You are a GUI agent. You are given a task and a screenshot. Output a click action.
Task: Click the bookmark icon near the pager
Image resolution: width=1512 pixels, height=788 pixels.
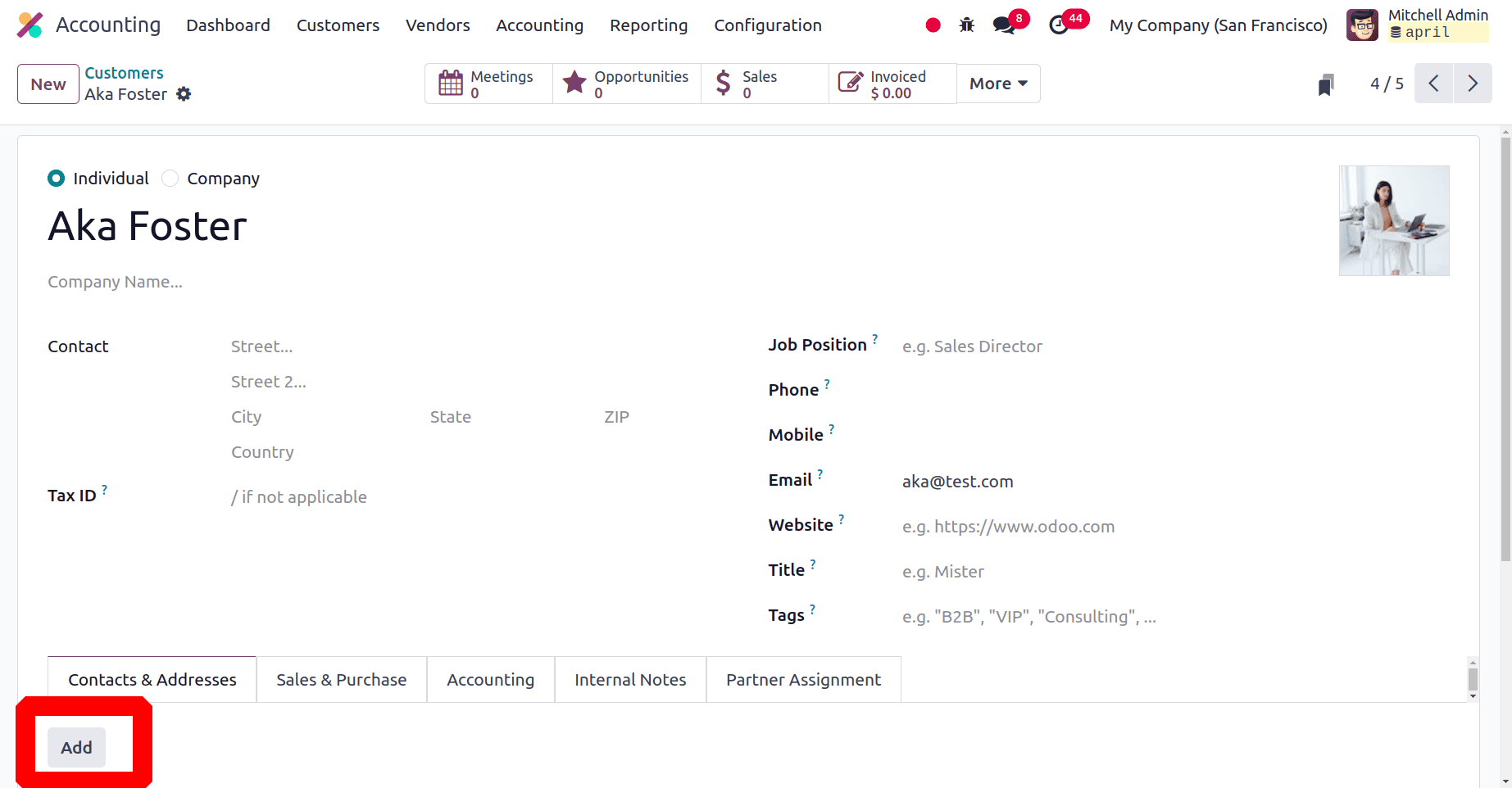tap(1326, 84)
